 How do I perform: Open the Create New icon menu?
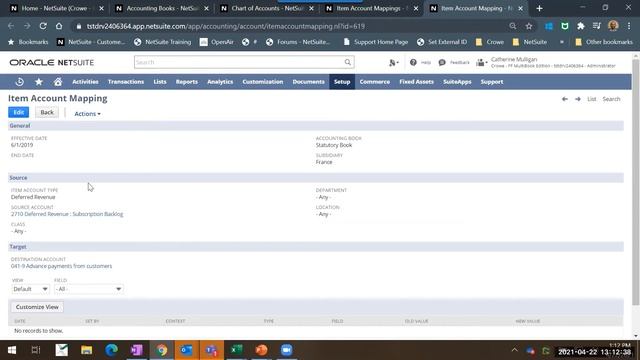pyautogui.click(x=393, y=62)
